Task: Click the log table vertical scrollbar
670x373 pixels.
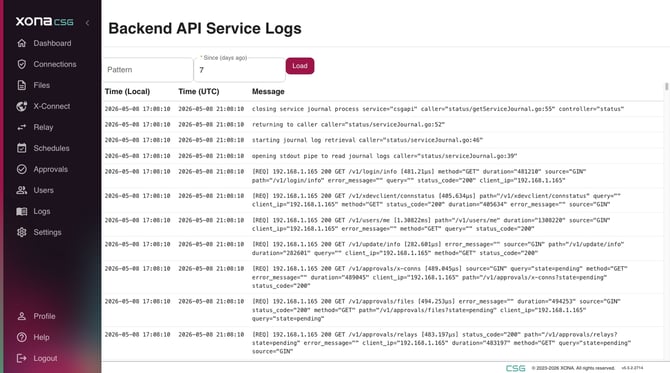Action: point(666,86)
